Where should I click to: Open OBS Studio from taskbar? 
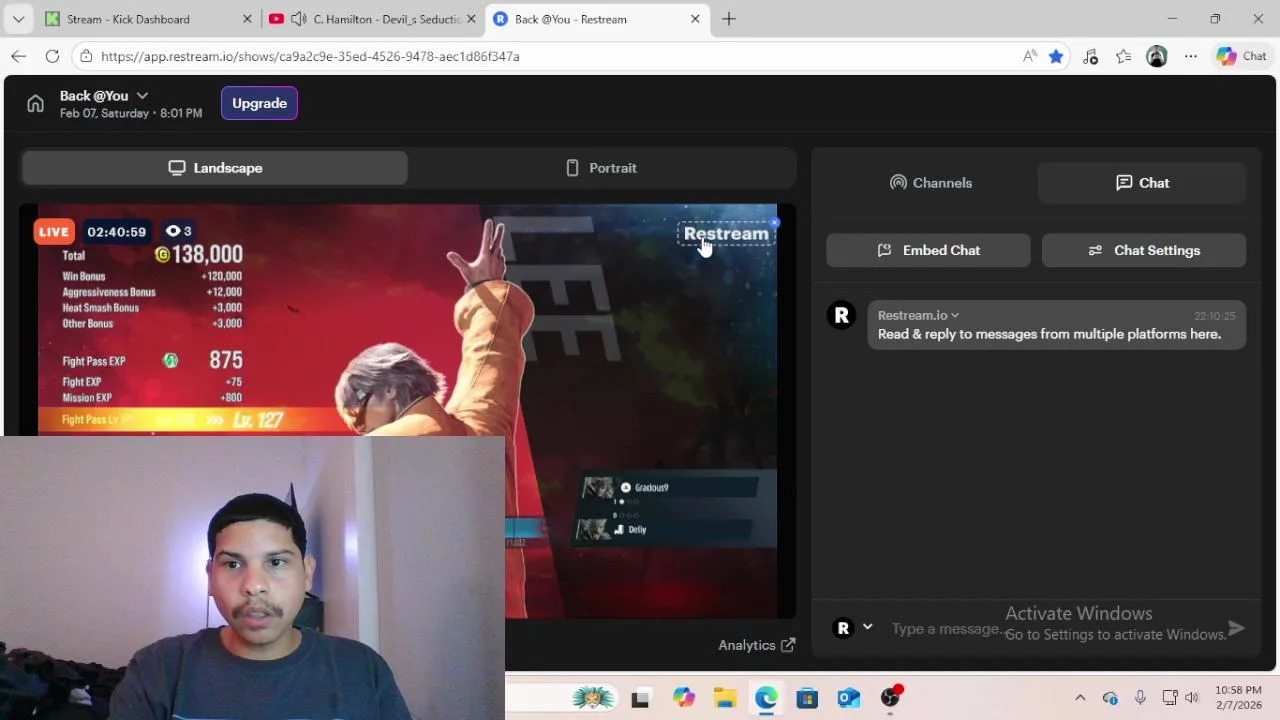[x=890, y=698]
